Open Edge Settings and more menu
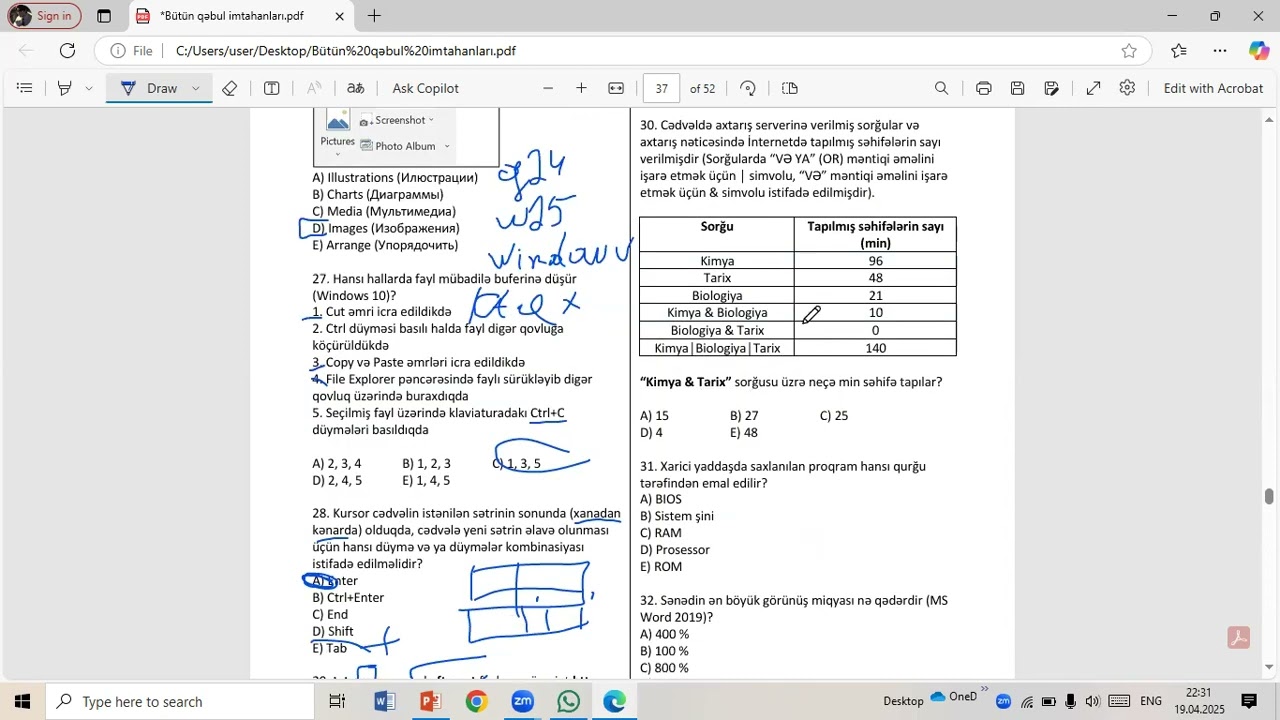The height and width of the screenshot is (720, 1280). coord(1220,51)
